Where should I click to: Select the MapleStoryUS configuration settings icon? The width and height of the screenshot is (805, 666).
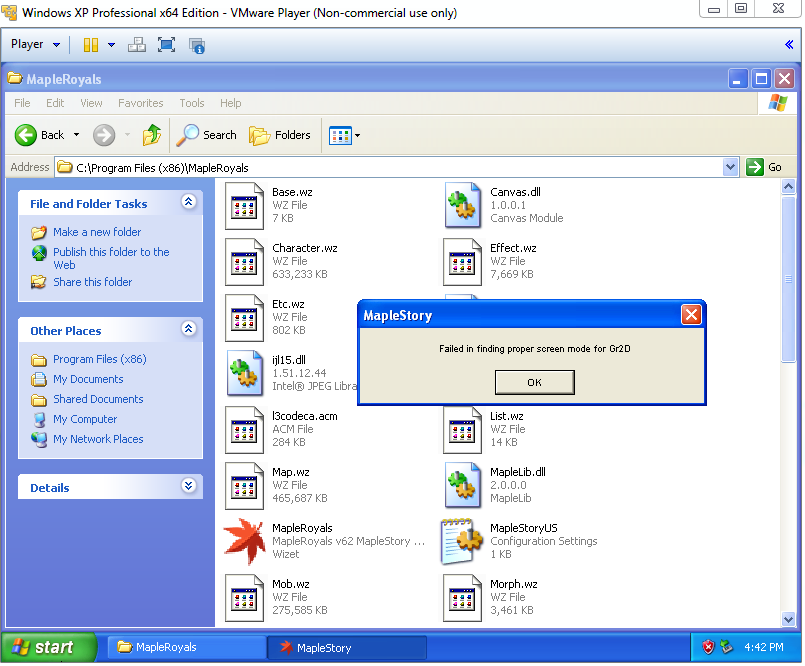(463, 541)
